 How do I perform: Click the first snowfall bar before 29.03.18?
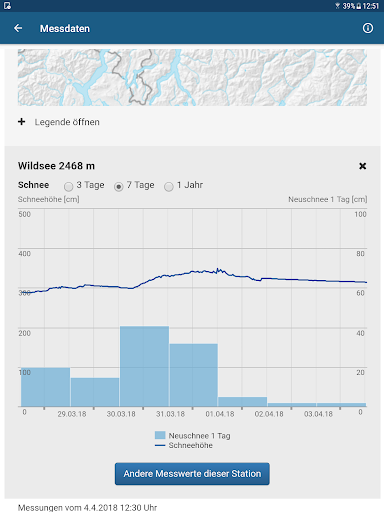(46, 387)
